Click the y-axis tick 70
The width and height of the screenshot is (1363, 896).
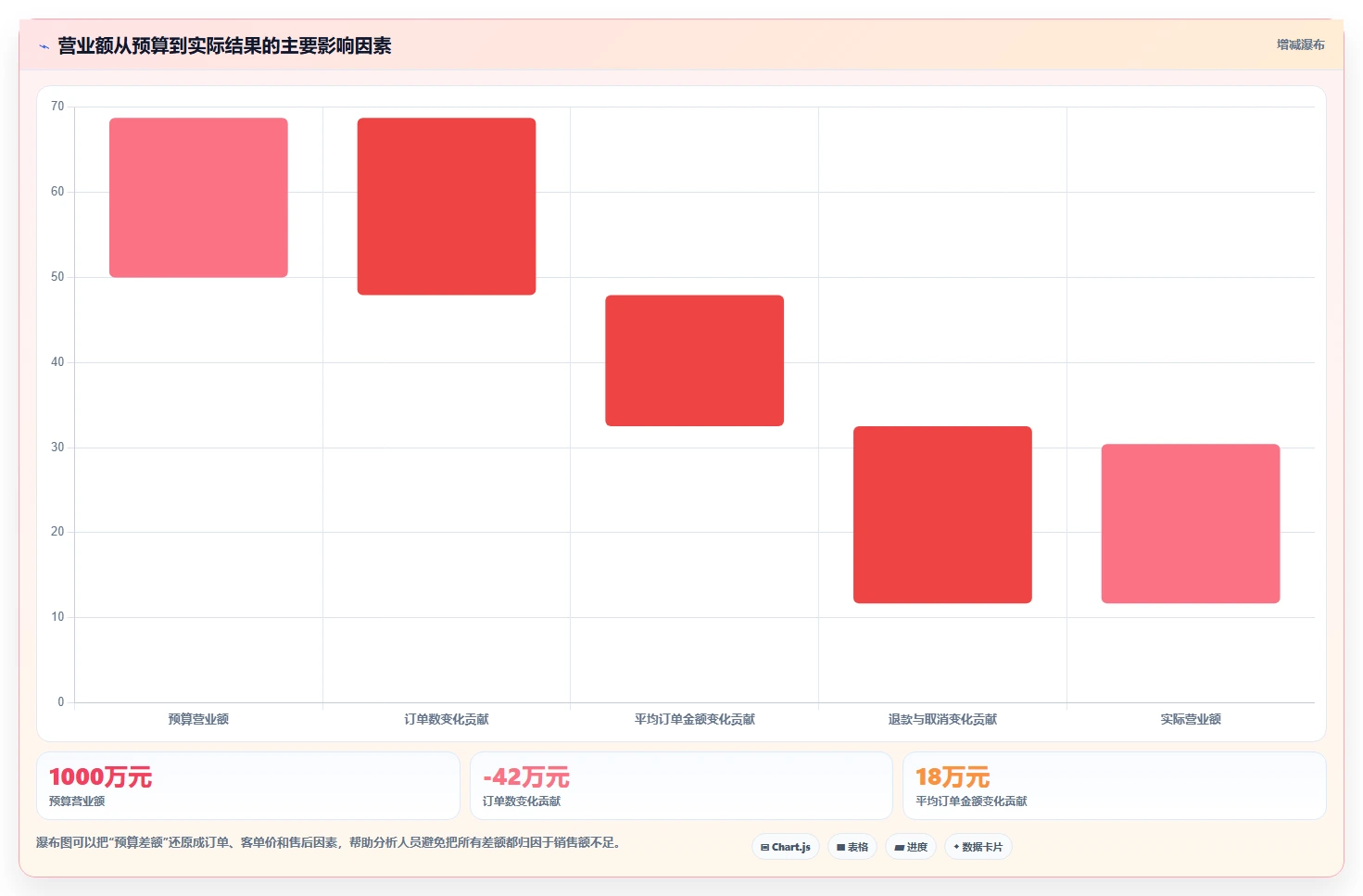[57, 107]
